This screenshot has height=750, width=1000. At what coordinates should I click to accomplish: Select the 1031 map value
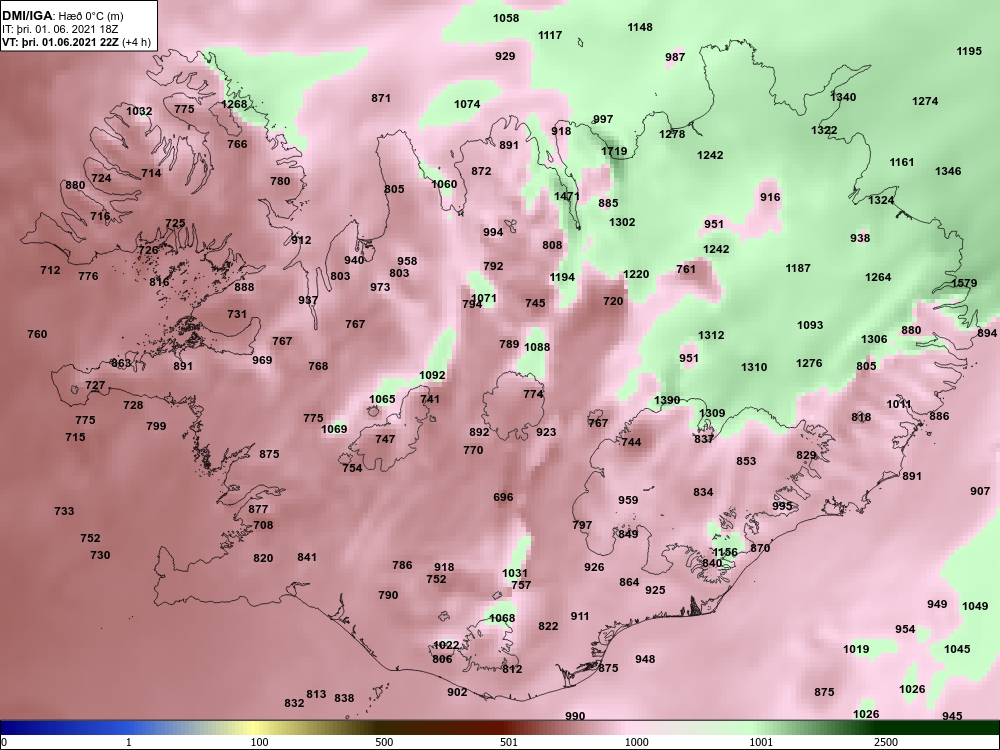515,573
